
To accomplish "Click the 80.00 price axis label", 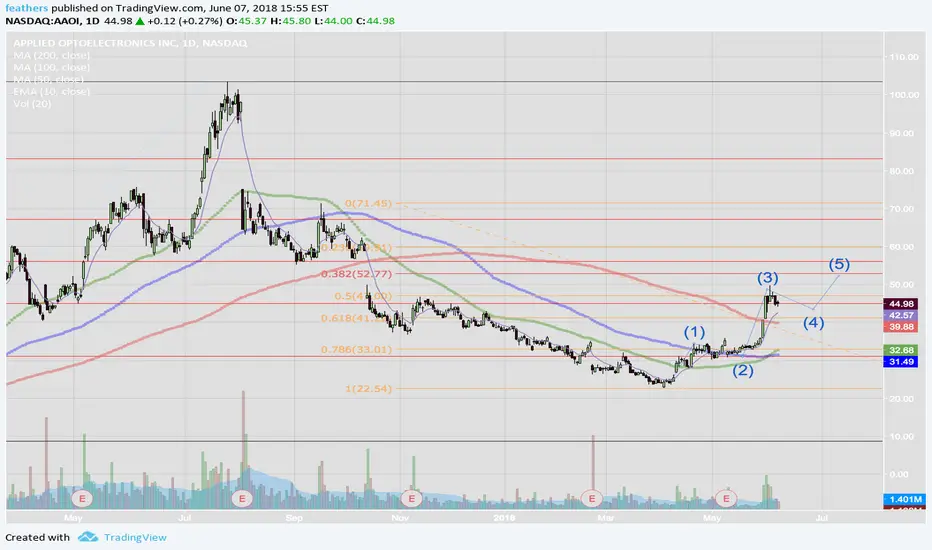I will click(x=902, y=171).
